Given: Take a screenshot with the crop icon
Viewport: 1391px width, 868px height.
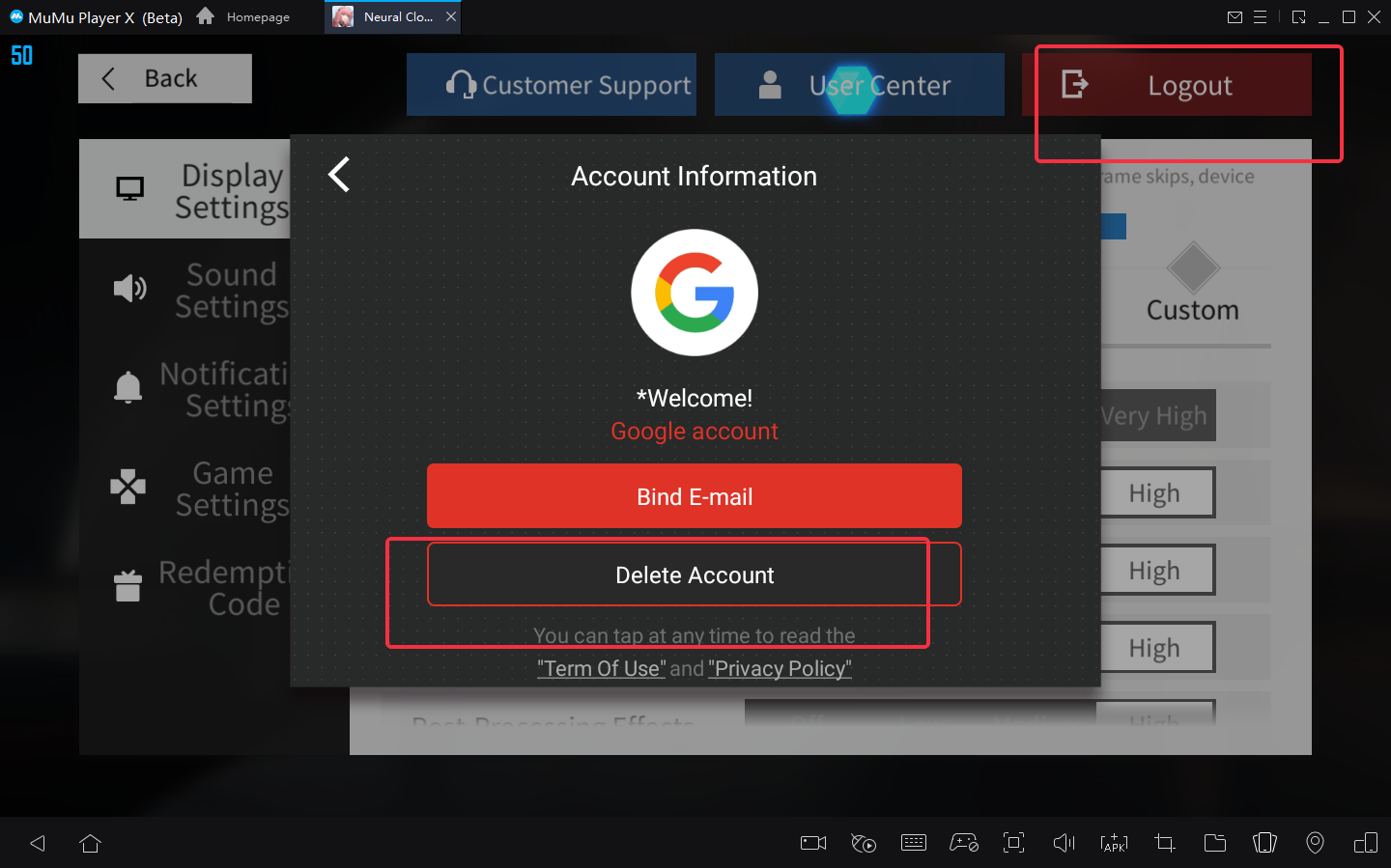Looking at the screenshot, I should point(1165,843).
